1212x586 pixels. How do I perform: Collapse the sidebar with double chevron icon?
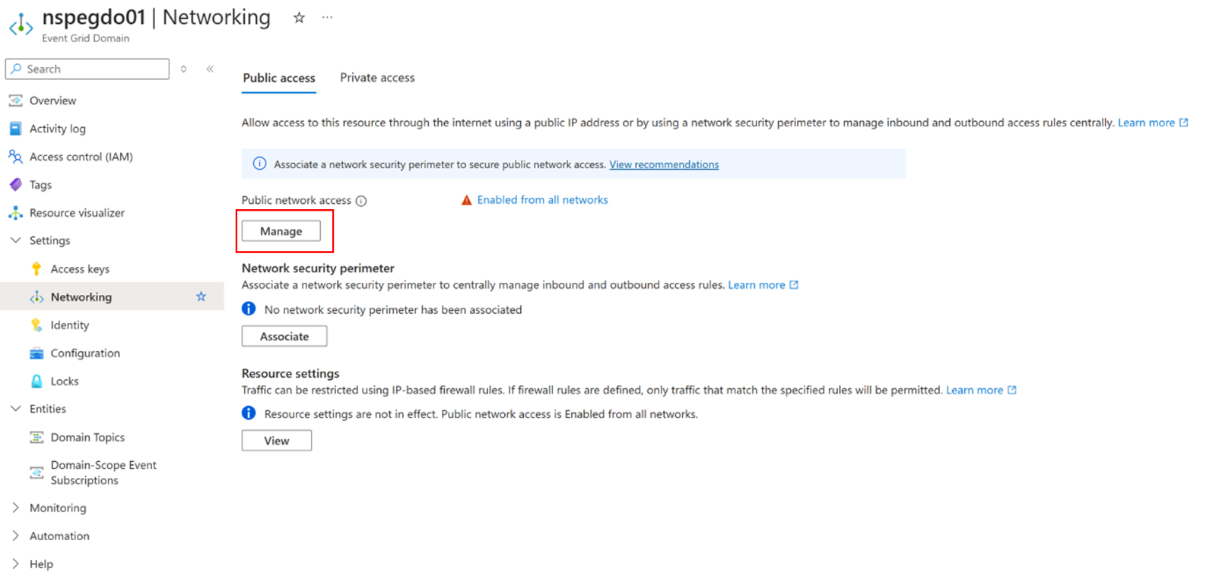[x=210, y=69]
